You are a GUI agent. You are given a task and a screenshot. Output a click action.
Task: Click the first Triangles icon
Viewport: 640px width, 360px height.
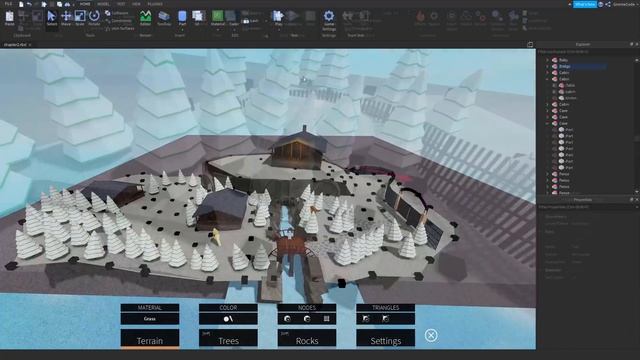tap(366, 319)
